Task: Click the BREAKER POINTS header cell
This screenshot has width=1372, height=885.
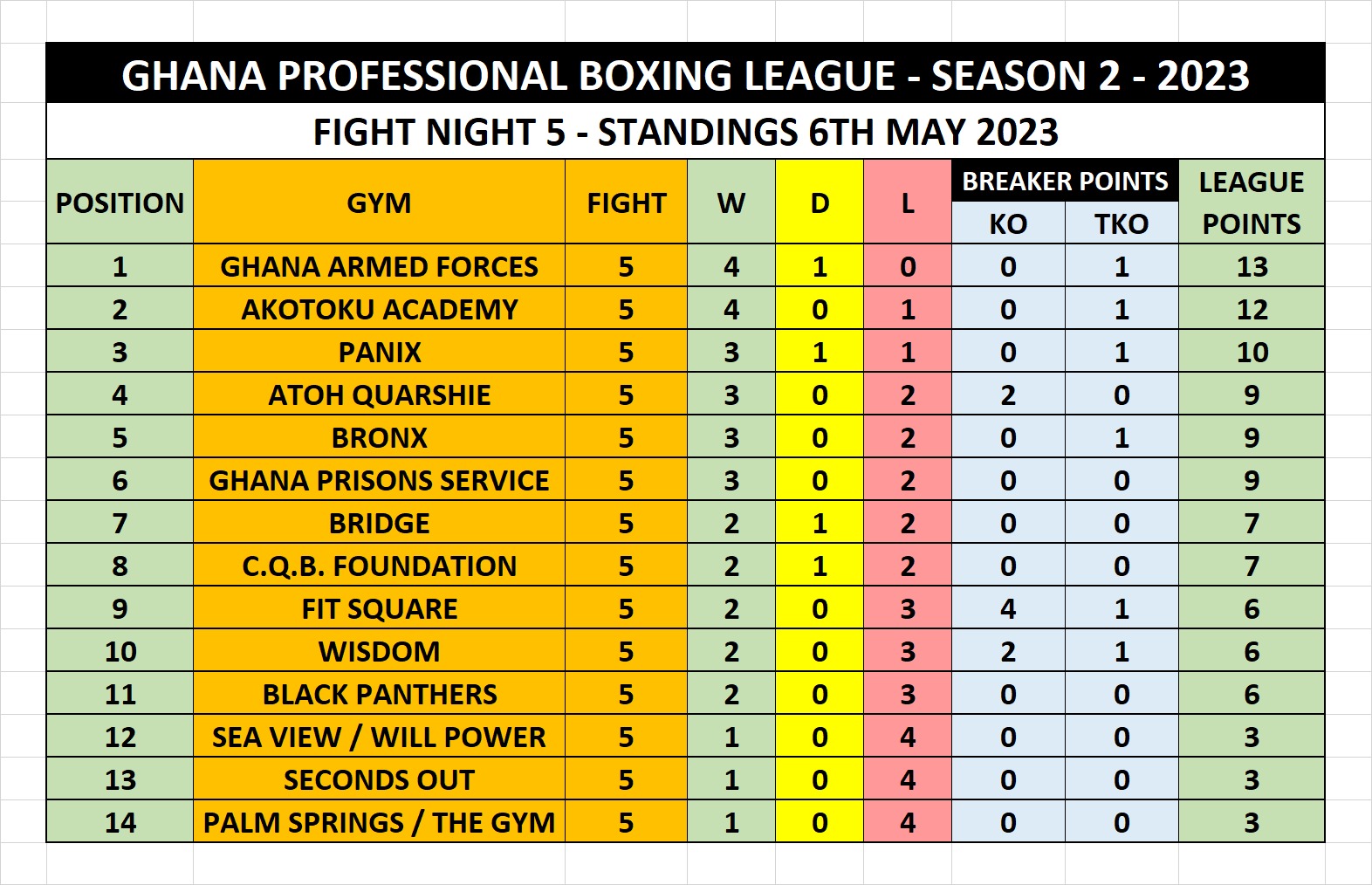Action: pyautogui.click(x=1064, y=182)
